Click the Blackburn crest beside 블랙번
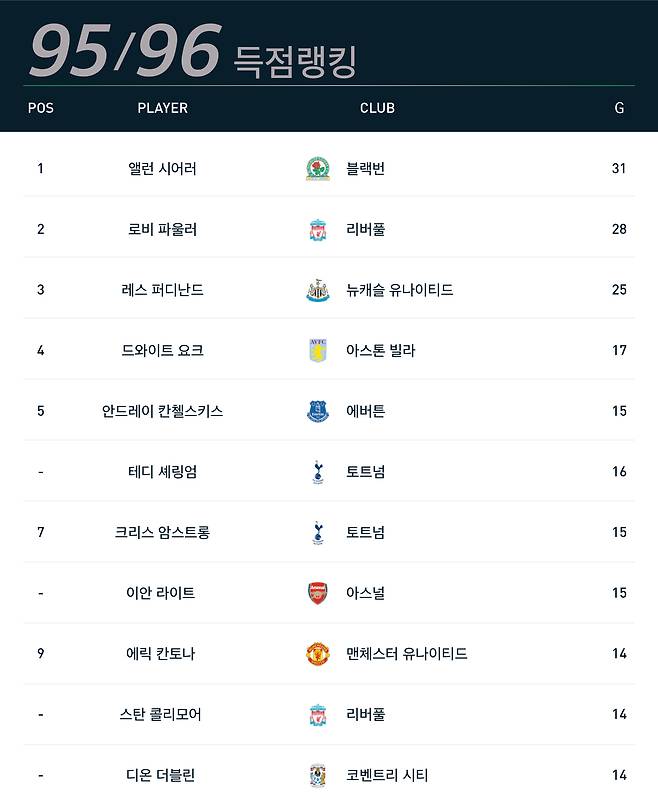The width and height of the screenshot is (658, 807). [318, 169]
